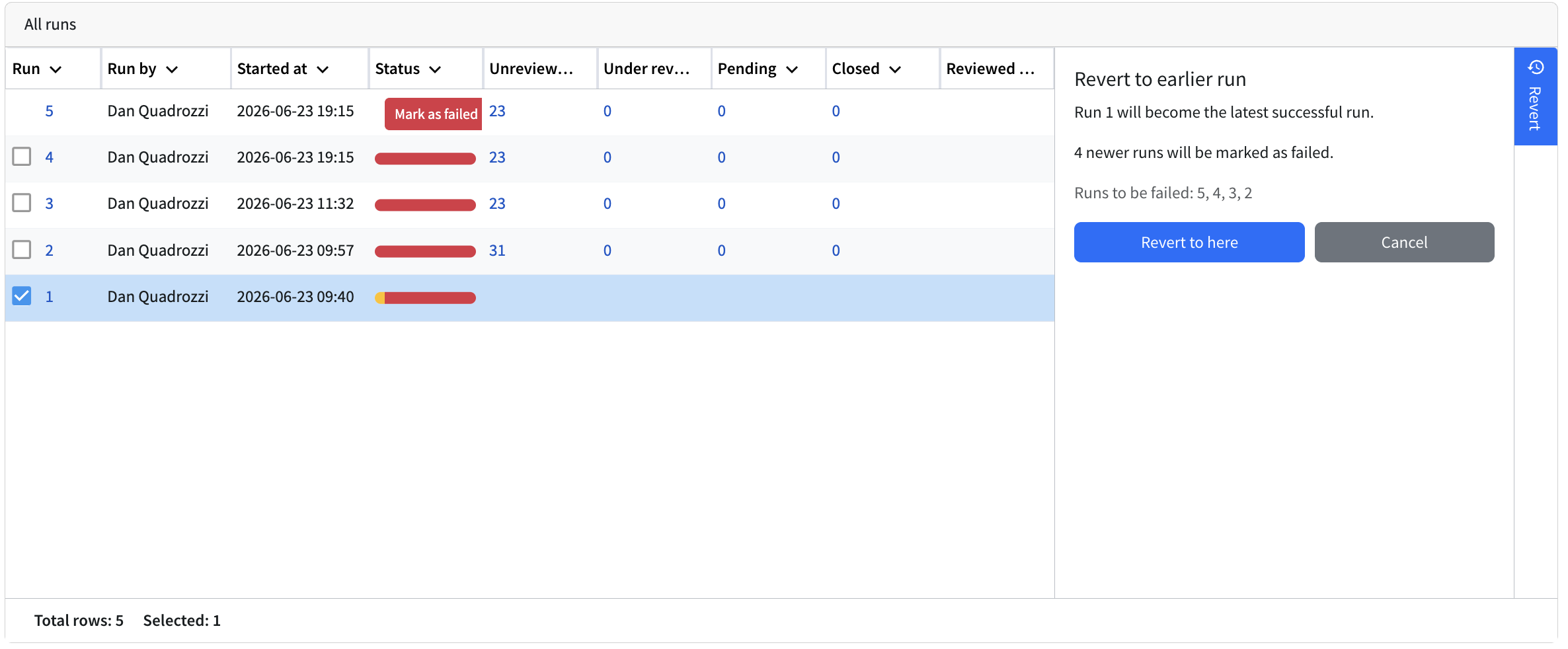The image size is (1568, 649).
Task: Click the Mark as failed button
Action: [x=434, y=114]
